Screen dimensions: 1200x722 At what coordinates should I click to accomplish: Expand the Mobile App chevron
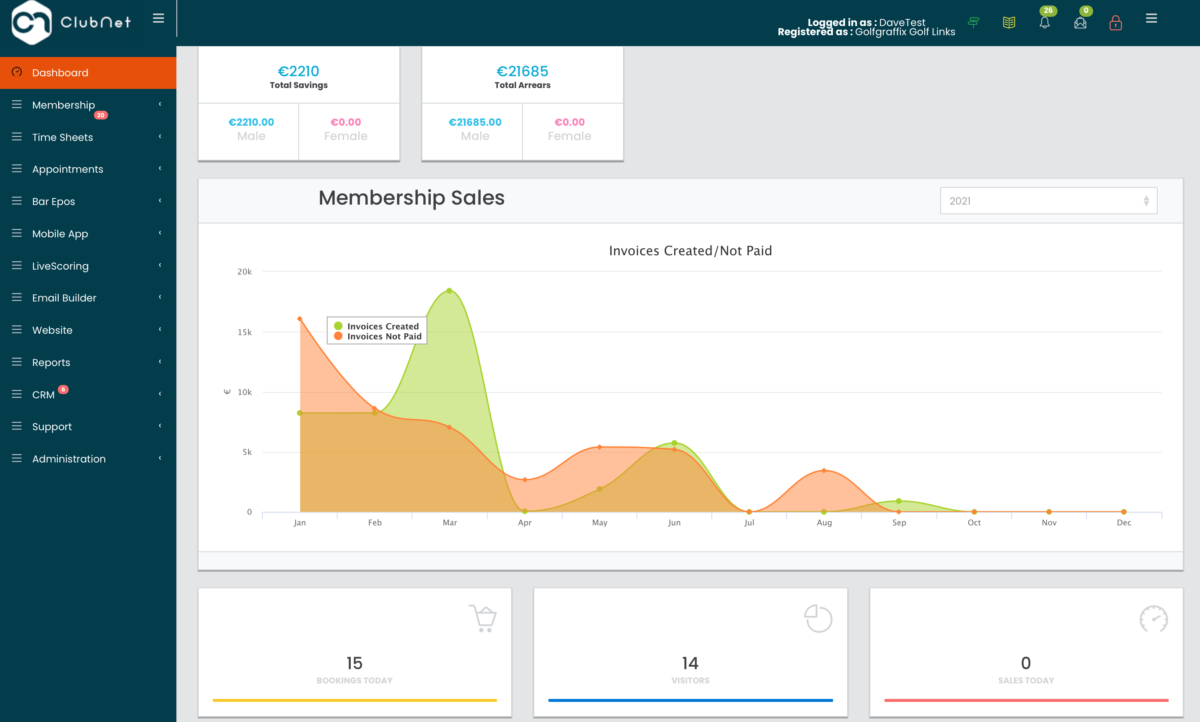click(160, 234)
